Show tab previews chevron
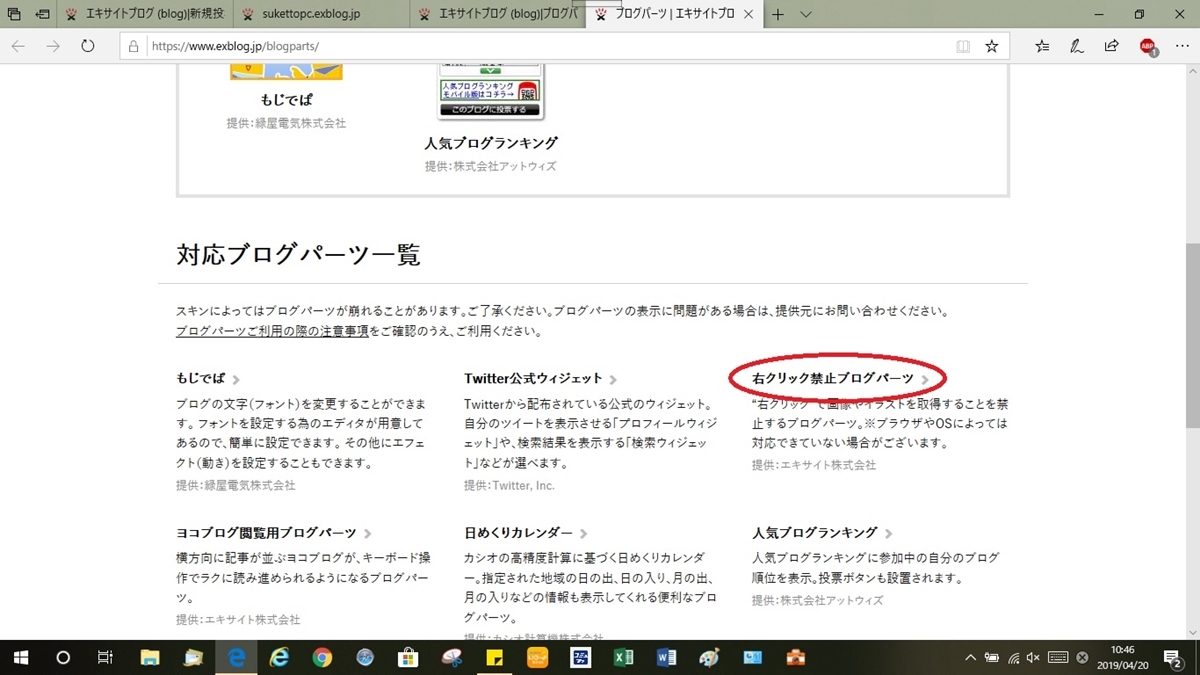The height and width of the screenshot is (675, 1200). pos(806,15)
